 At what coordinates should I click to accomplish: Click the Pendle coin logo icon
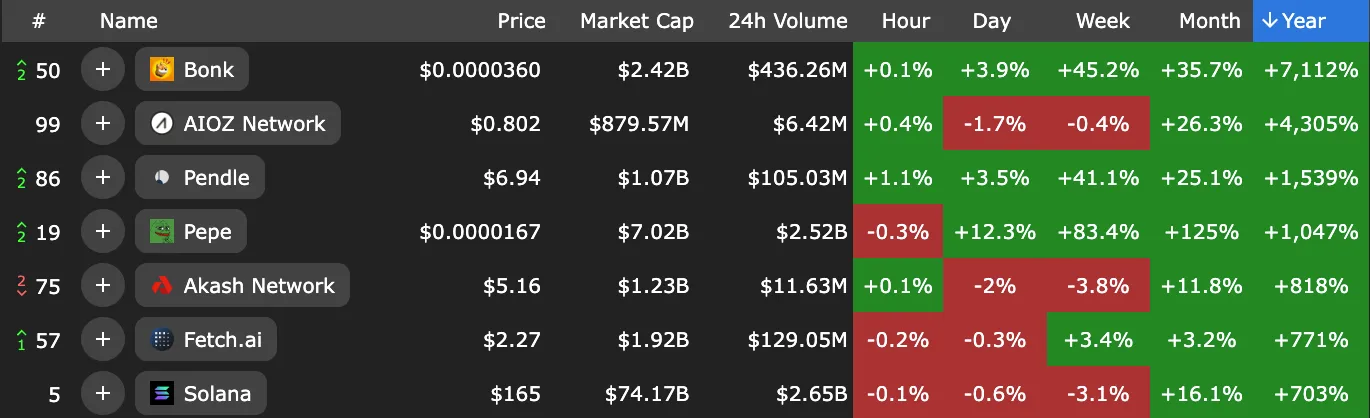point(162,178)
